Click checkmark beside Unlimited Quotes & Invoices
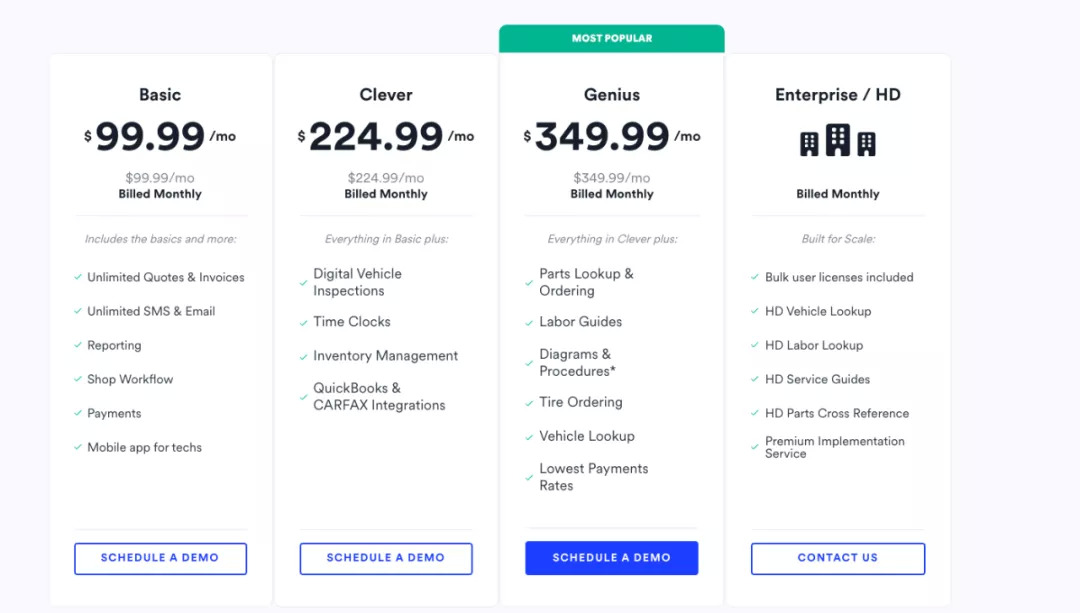 (78, 277)
